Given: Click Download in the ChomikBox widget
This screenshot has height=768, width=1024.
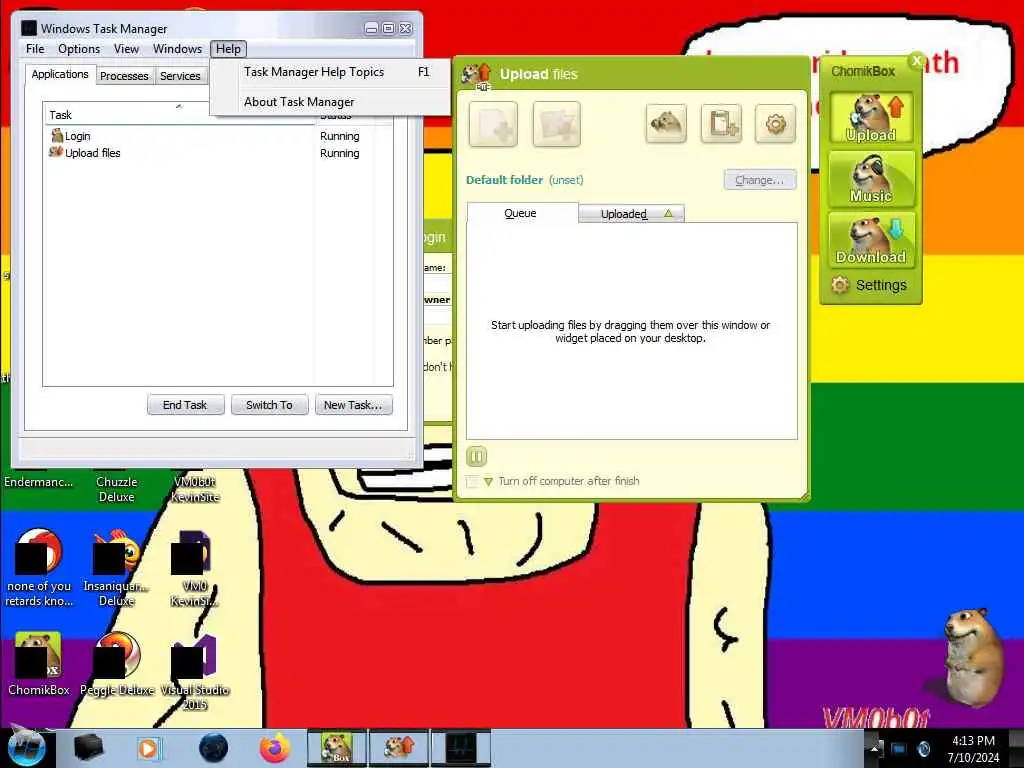Looking at the screenshot, I should coord(871,240).
